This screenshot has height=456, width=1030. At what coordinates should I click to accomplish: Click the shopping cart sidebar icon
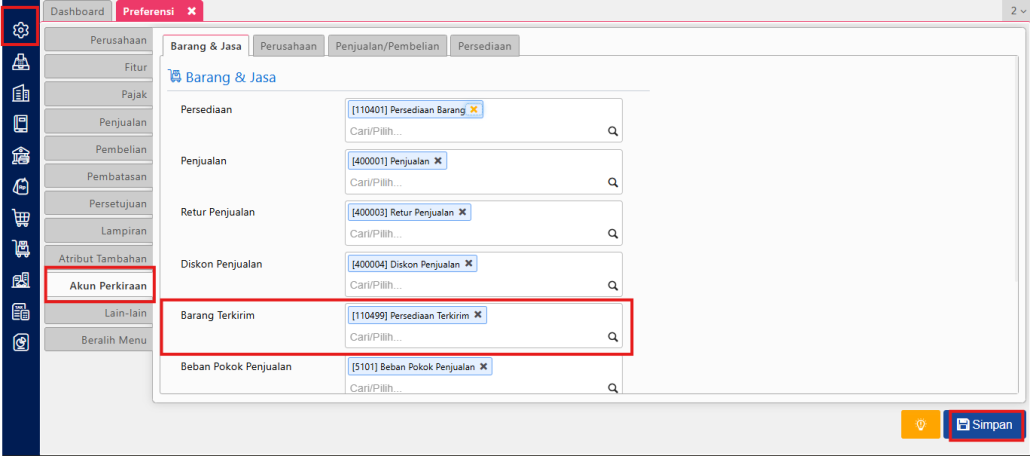20,218
